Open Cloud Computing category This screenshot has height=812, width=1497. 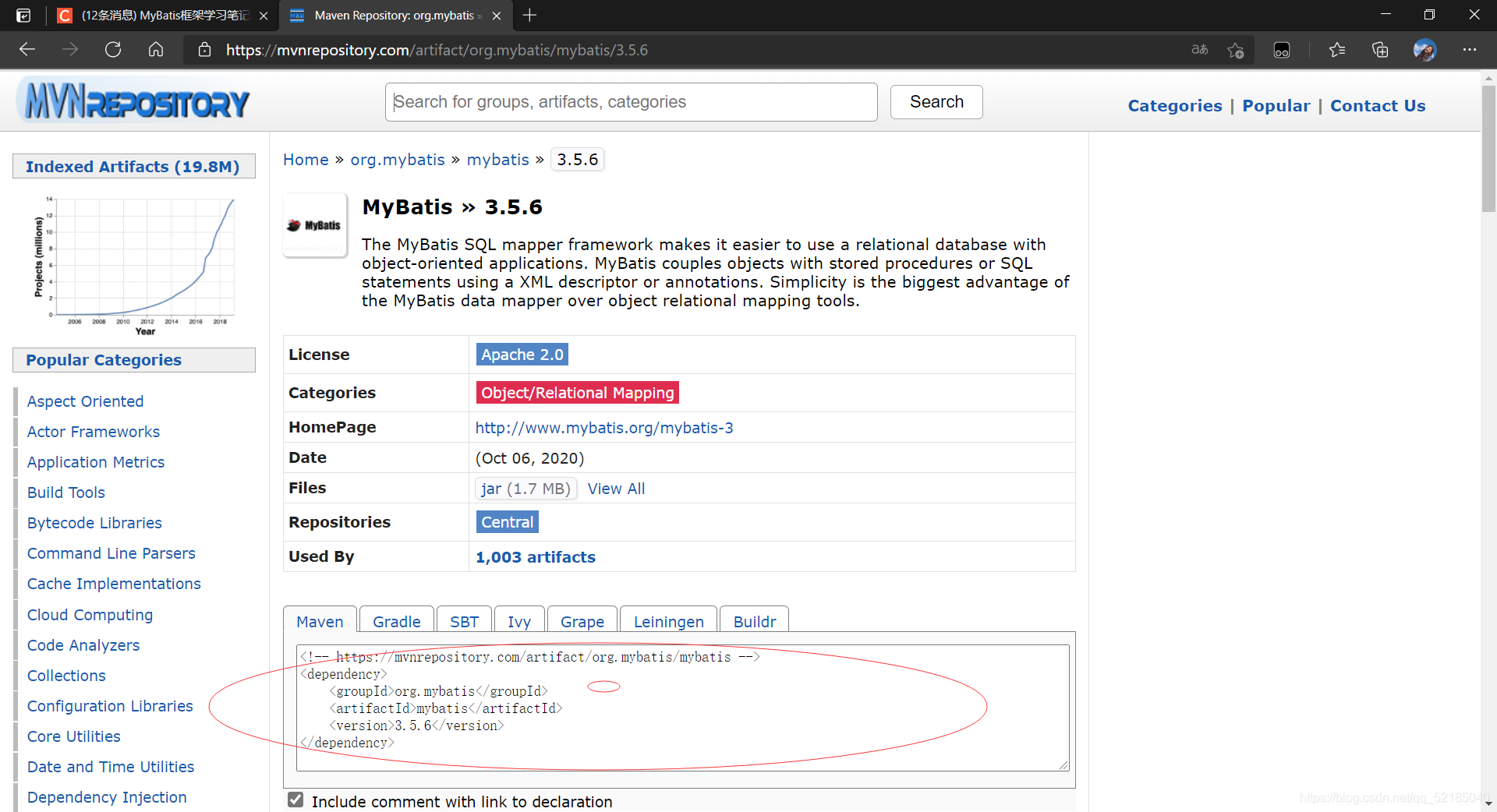90,615
